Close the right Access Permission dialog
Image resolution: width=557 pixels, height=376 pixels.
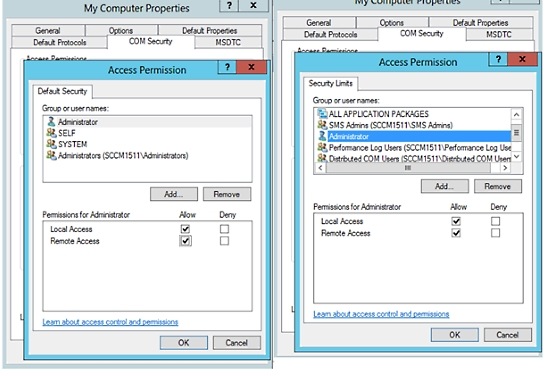pos(522,59)
